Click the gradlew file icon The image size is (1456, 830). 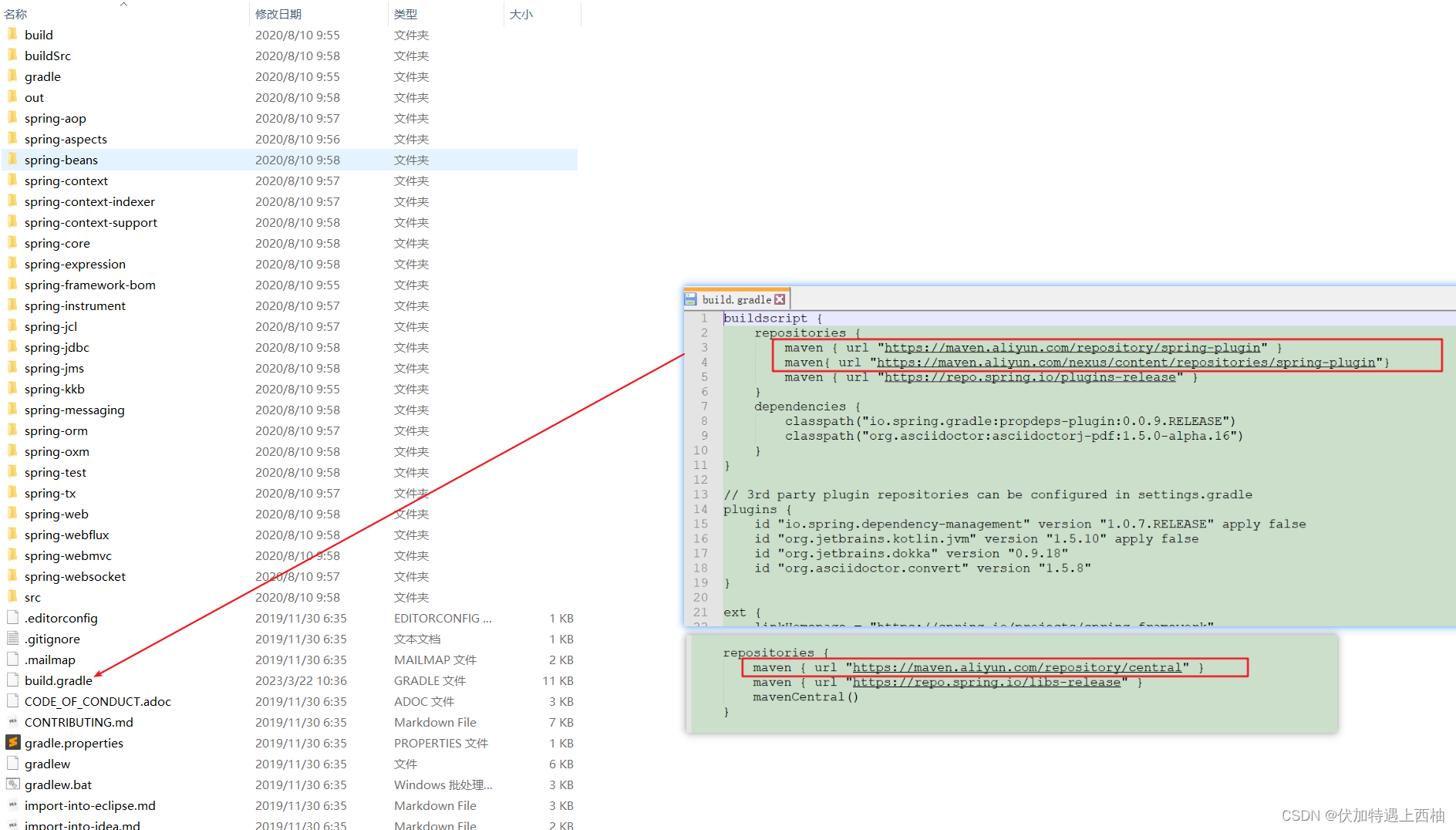pos(12,764)
